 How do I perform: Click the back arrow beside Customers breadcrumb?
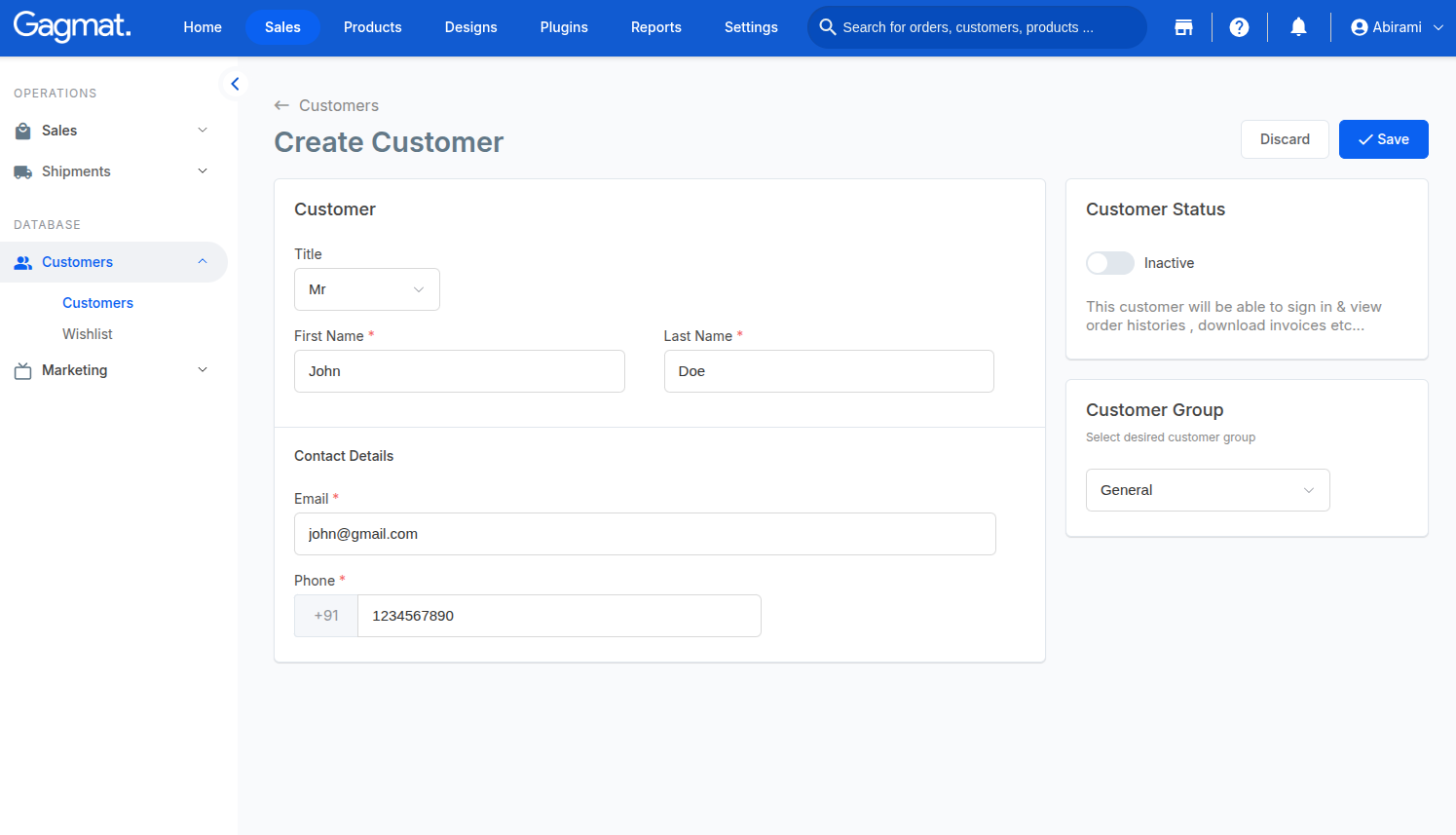click(x=281, y=105)
